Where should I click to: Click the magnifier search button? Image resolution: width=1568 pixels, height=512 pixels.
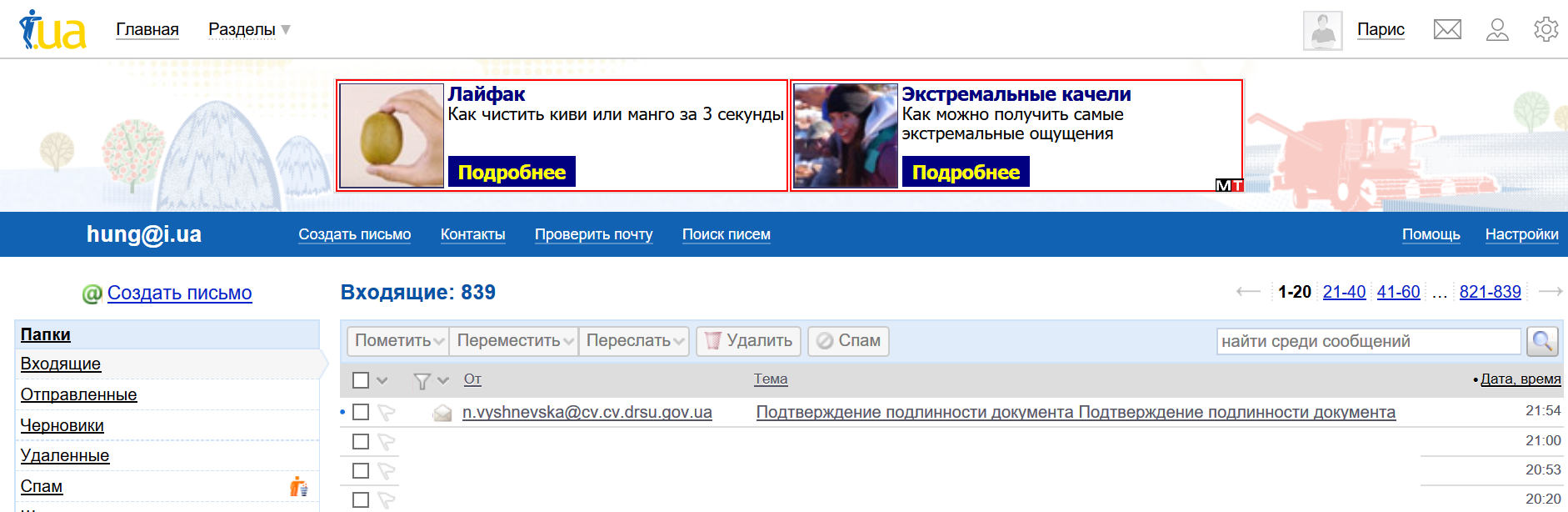tap(1542, 341)
